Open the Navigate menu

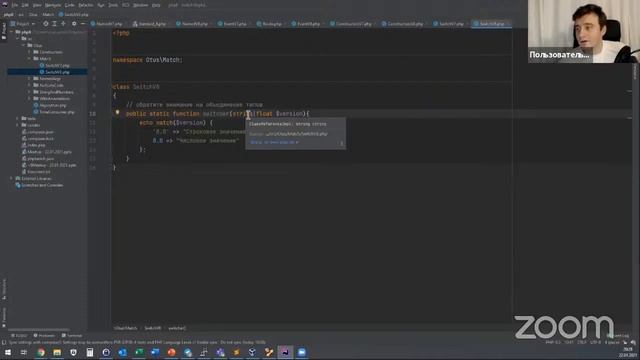click(53, 5)
